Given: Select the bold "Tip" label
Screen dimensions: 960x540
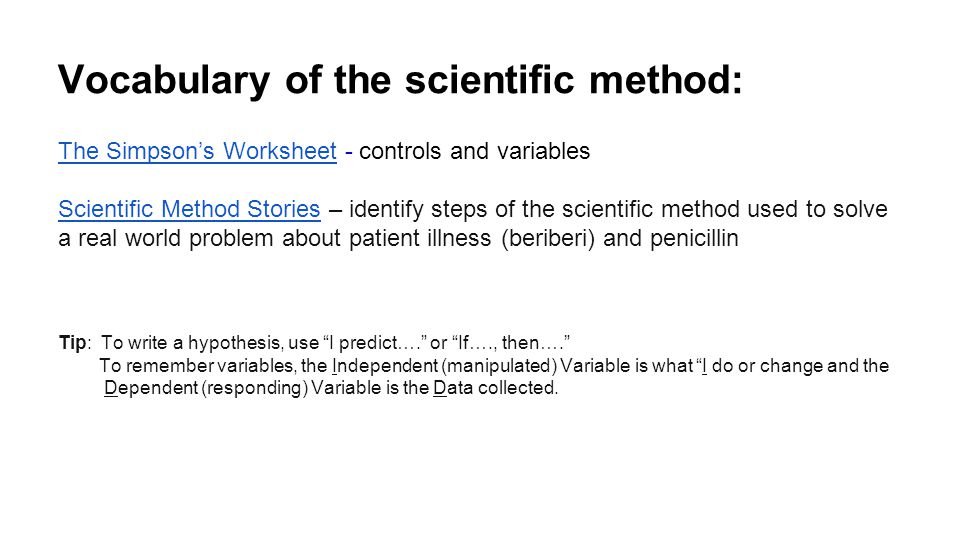Looking at the screenshot, I should point(72,342).
